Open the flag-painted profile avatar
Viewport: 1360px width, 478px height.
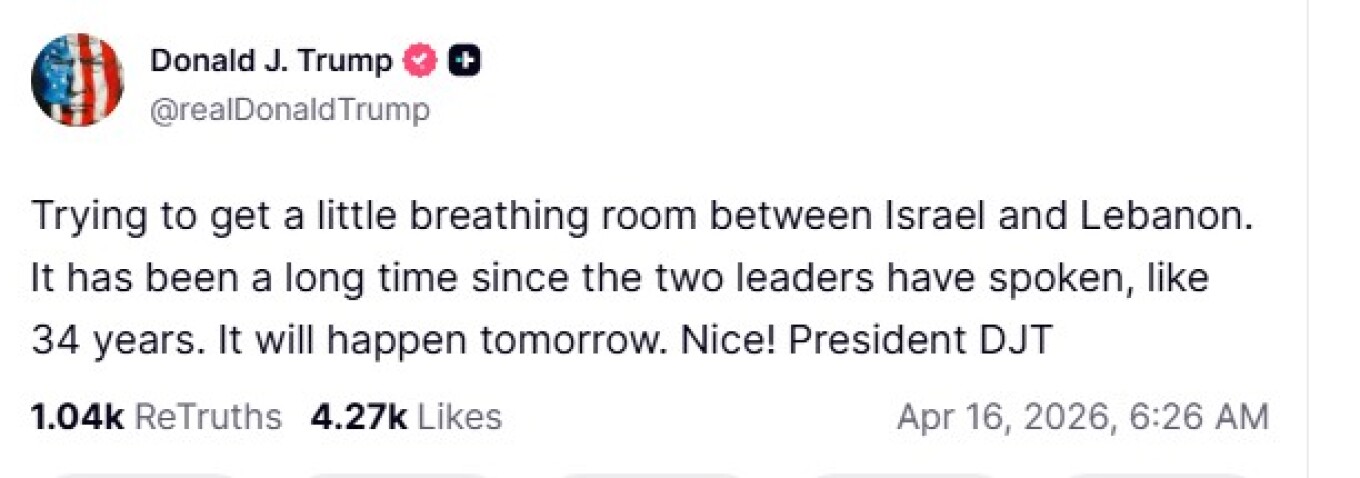pos(77,80)
